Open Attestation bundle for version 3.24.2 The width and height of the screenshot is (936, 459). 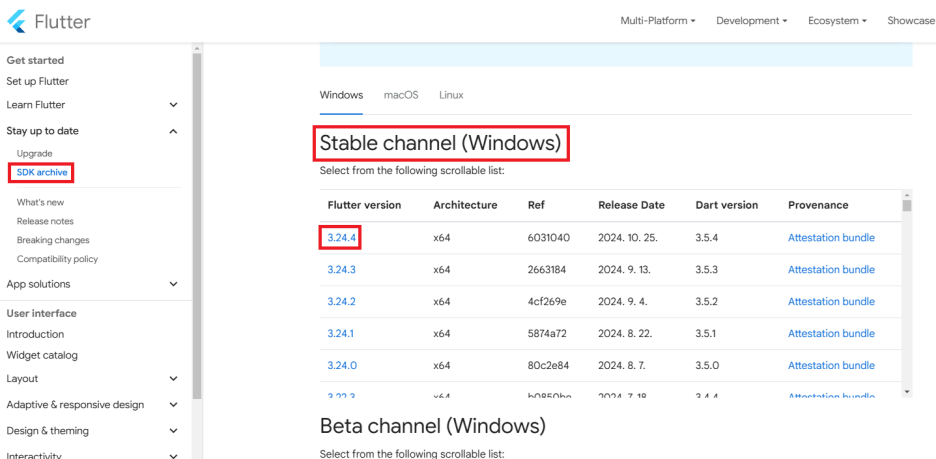(832, 301)
